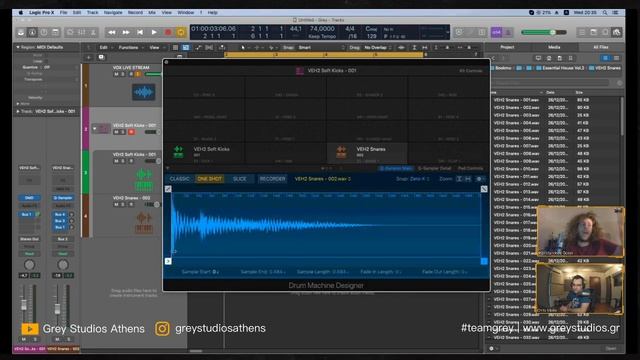Click the red Record button
640x360 pixels.
point(168,32)
